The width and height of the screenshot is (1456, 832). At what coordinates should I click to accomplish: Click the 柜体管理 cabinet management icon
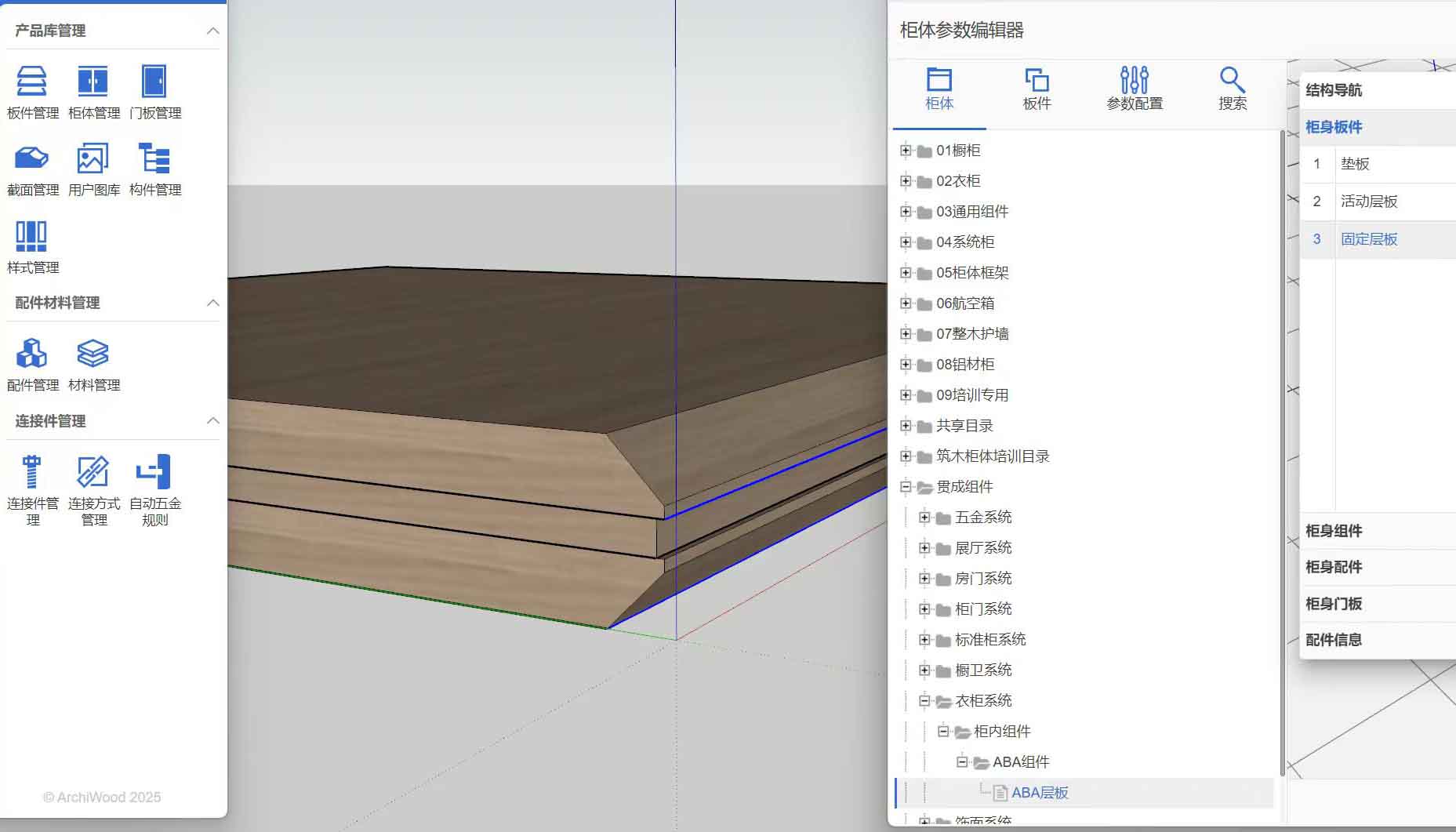tap(93, 82)
